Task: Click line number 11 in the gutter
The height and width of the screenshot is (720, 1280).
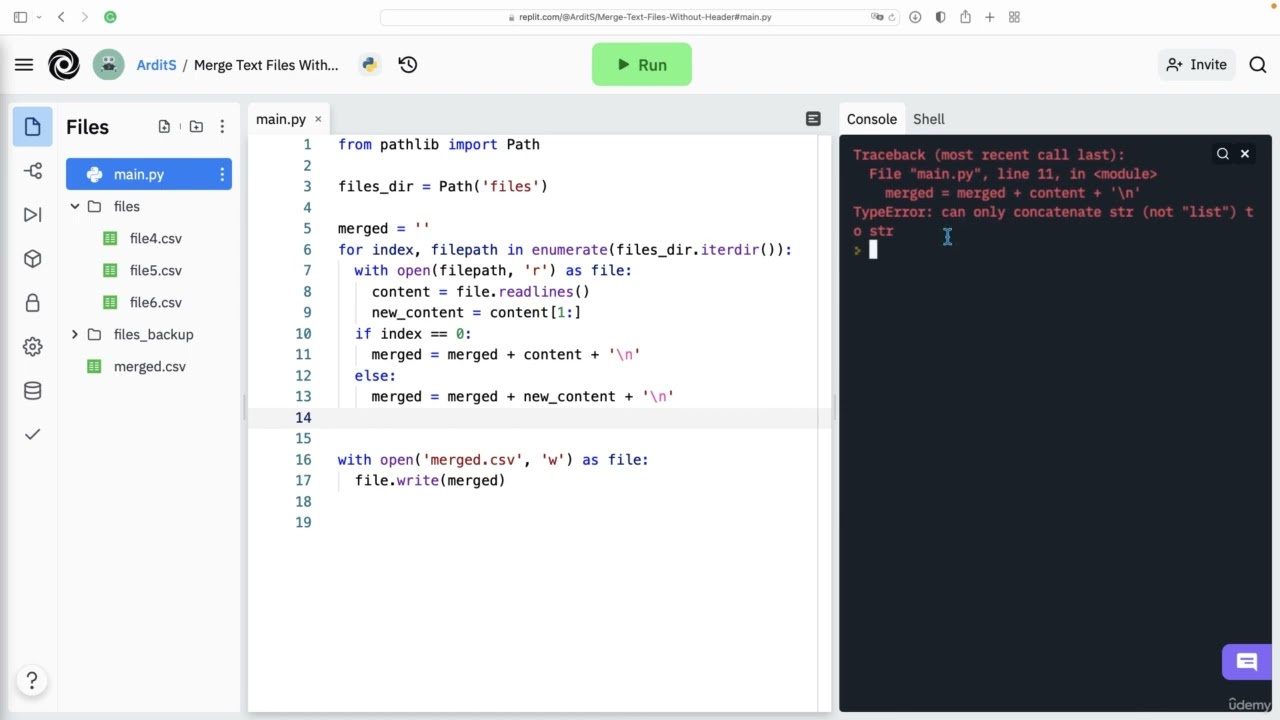Action: 303,354
